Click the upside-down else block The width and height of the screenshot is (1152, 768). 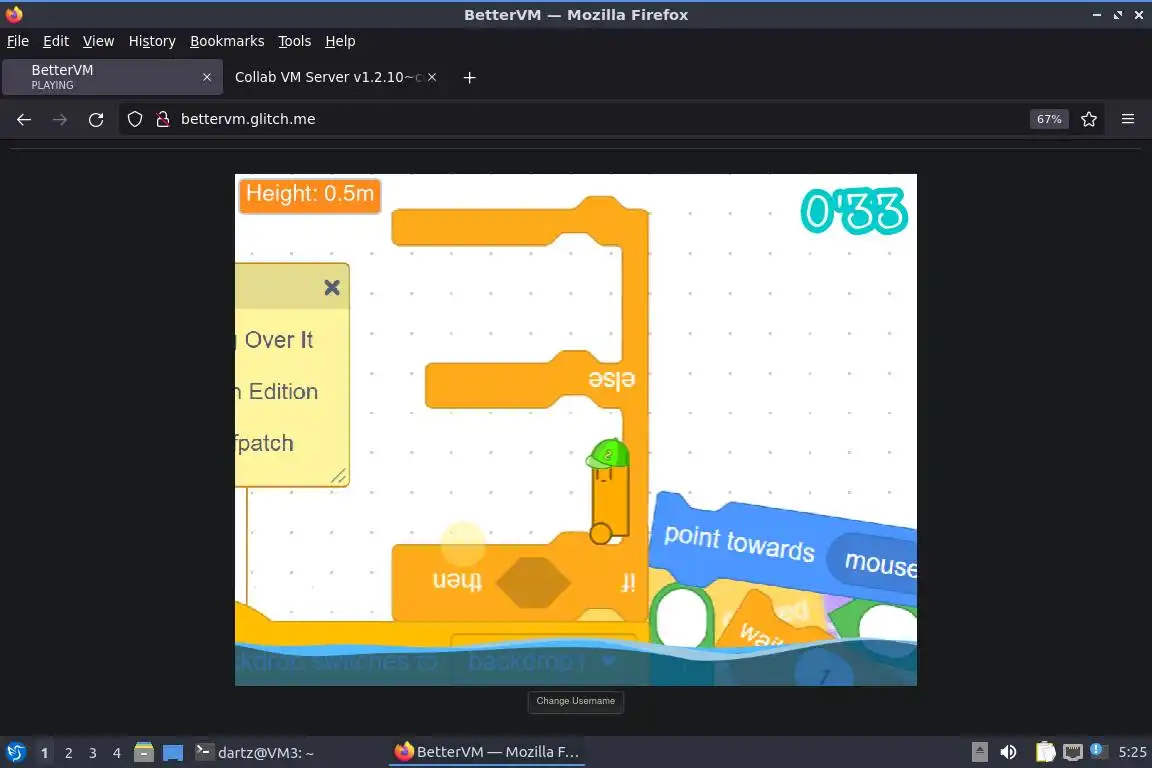click(x=536, y=379)
